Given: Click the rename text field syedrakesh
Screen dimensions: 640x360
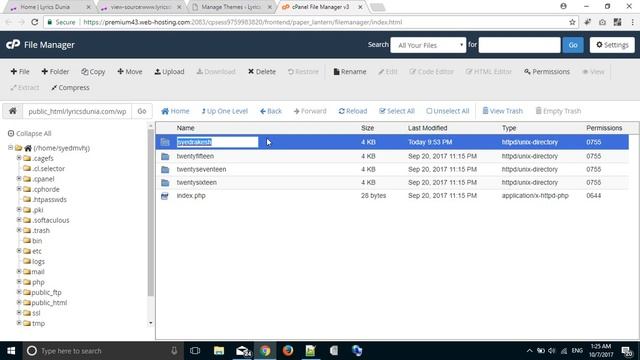Looking at the screenshot, I should click(x=217, y=142).
